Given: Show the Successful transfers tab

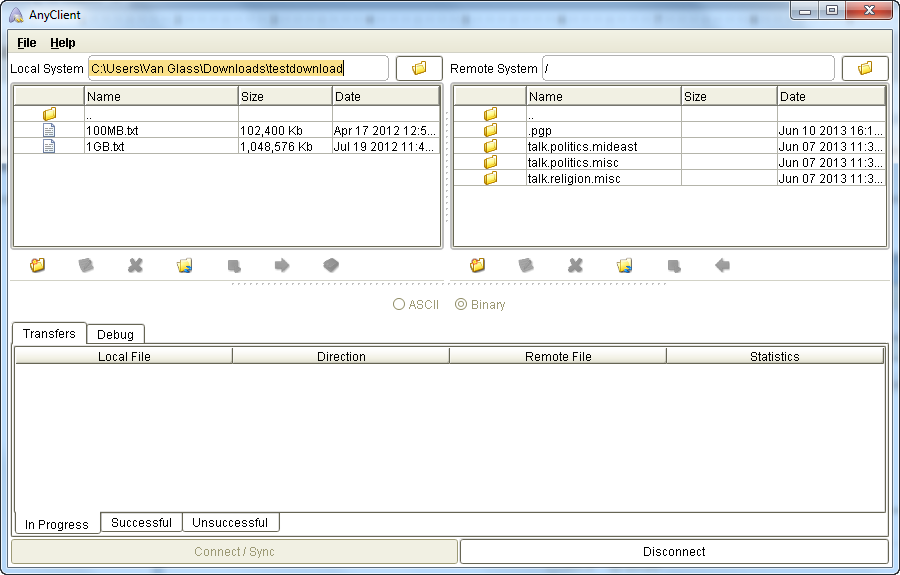Looking at the screenshot, I should tap(141, 522).
